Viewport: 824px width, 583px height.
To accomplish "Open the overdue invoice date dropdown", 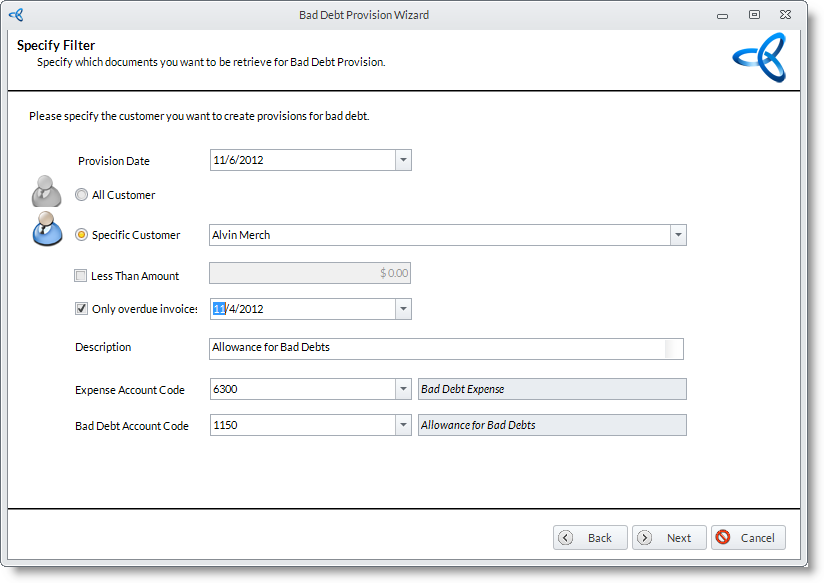I will tap(402, 309).
